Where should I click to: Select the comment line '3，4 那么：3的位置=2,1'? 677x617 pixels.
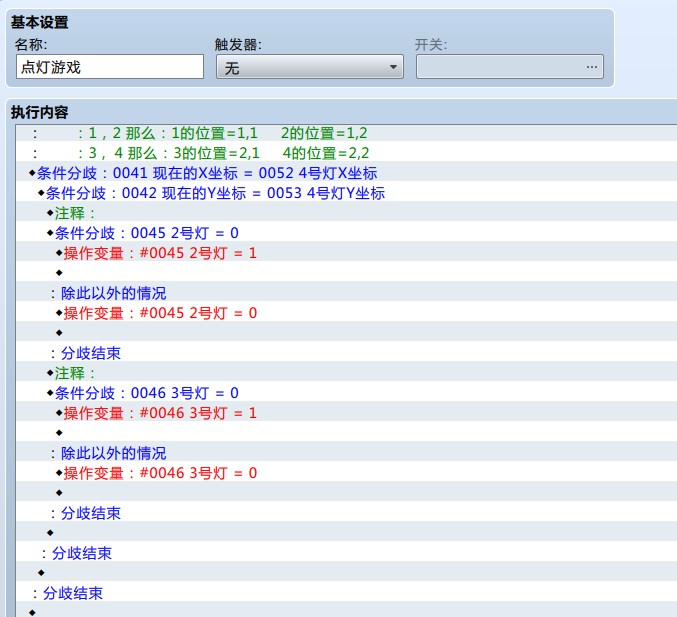pyautogui.click(x=346, y=153)
